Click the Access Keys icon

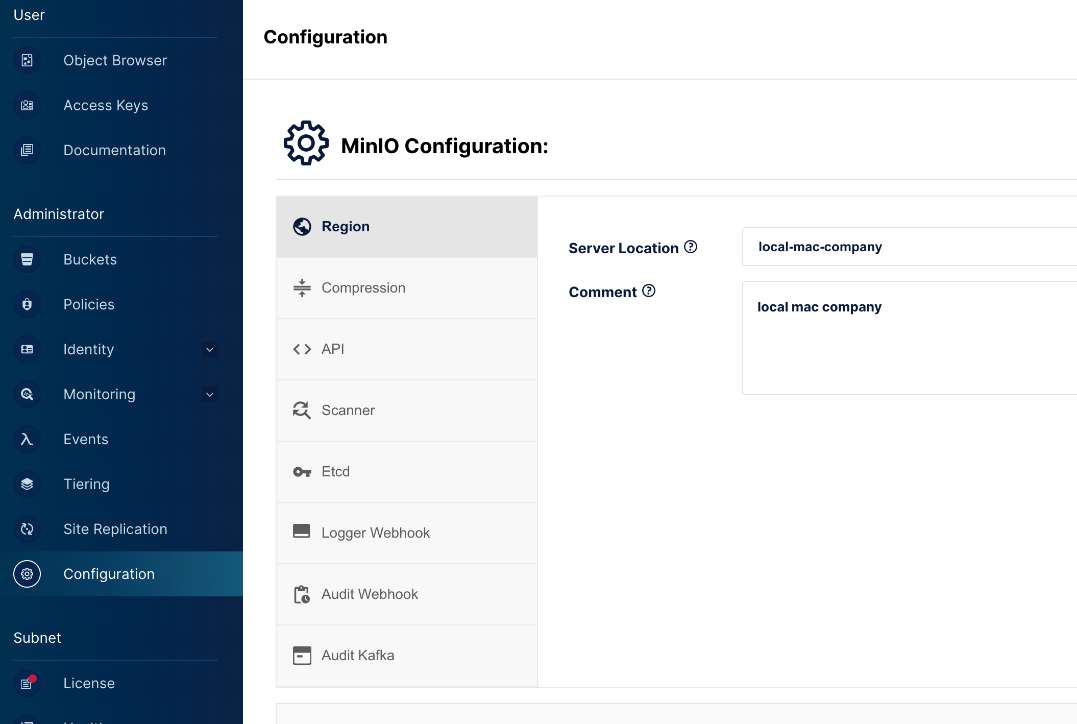pos(27,105)
